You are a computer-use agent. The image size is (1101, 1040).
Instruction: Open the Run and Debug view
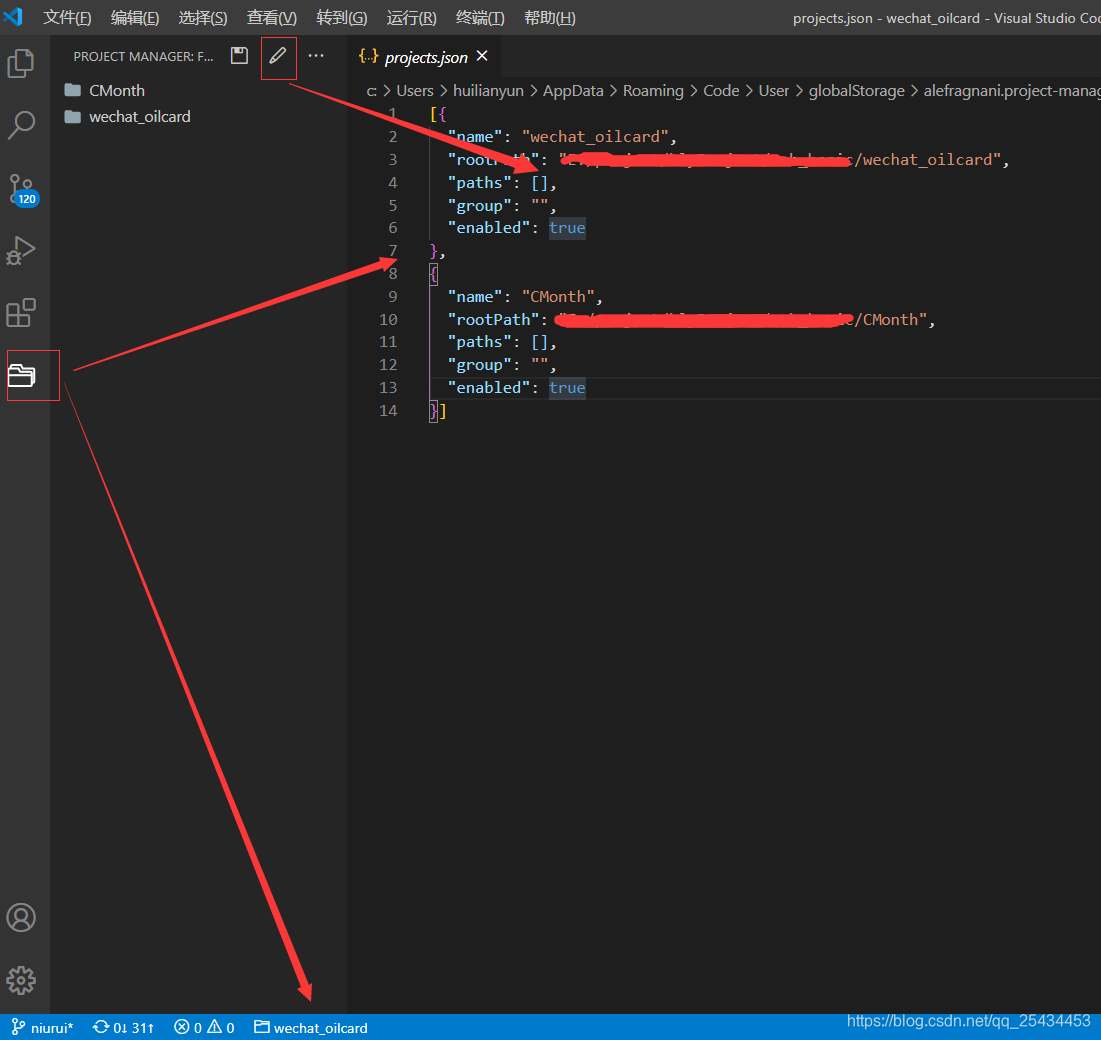click(22, 251)
